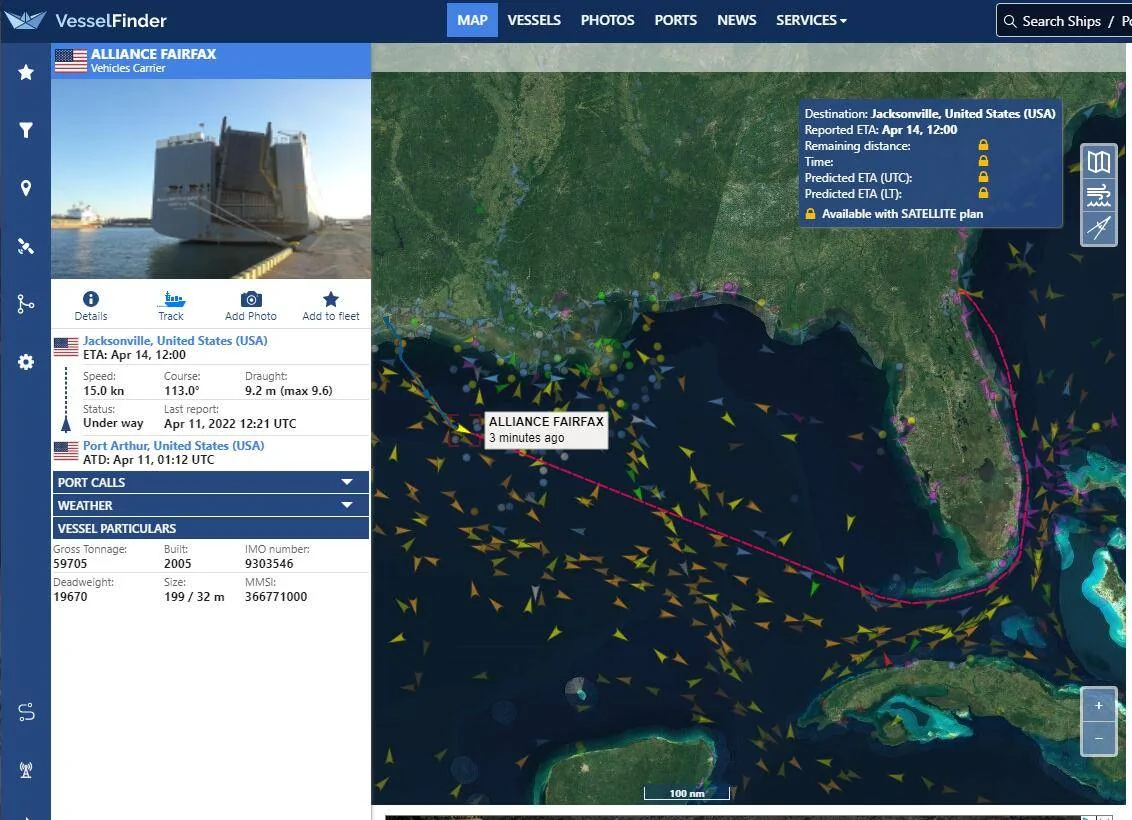Expand the WEATHER section
Image resolution: width=1132 pixels, height=820 pixels.
(x=211, y=505)
